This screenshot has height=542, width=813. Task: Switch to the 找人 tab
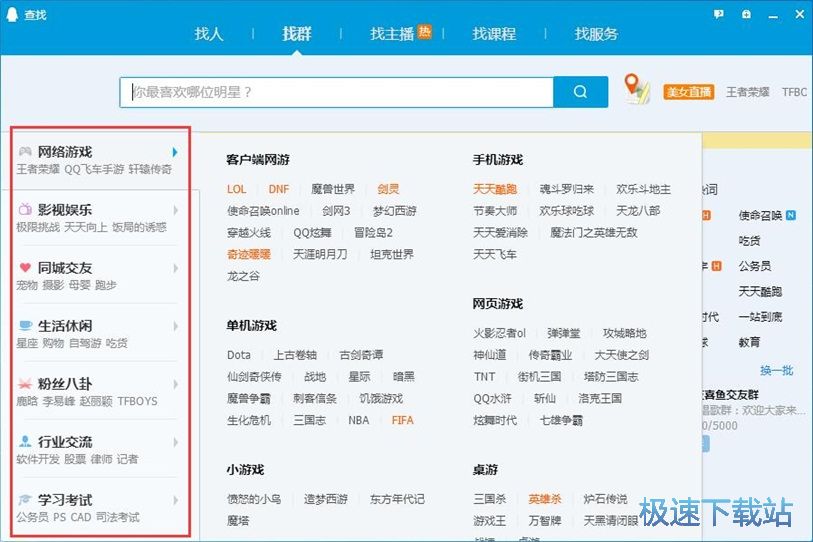click(209, 34)
